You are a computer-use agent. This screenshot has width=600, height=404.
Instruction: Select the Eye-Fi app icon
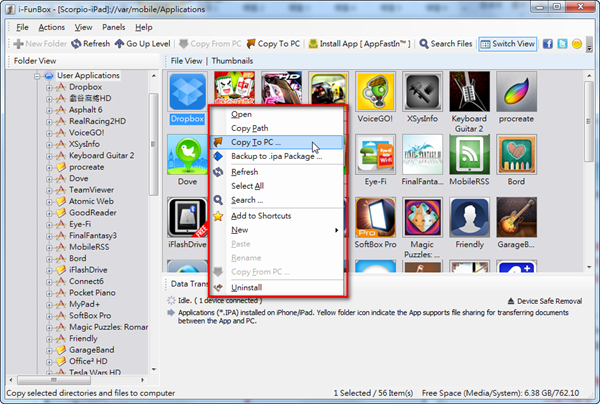[x=375, y=155]
